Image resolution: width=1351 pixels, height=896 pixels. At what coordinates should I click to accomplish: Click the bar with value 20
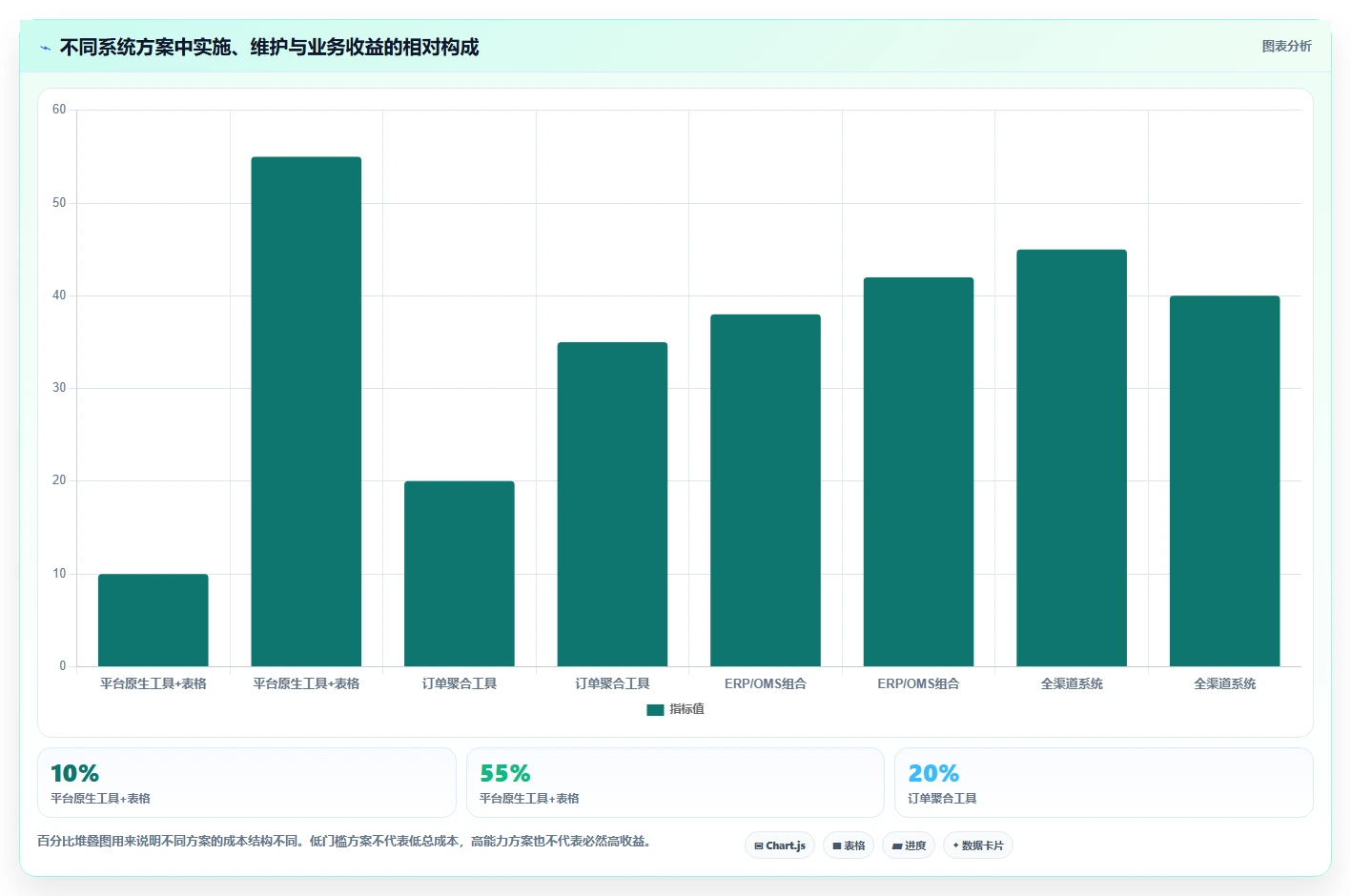(x=460, y=574)
